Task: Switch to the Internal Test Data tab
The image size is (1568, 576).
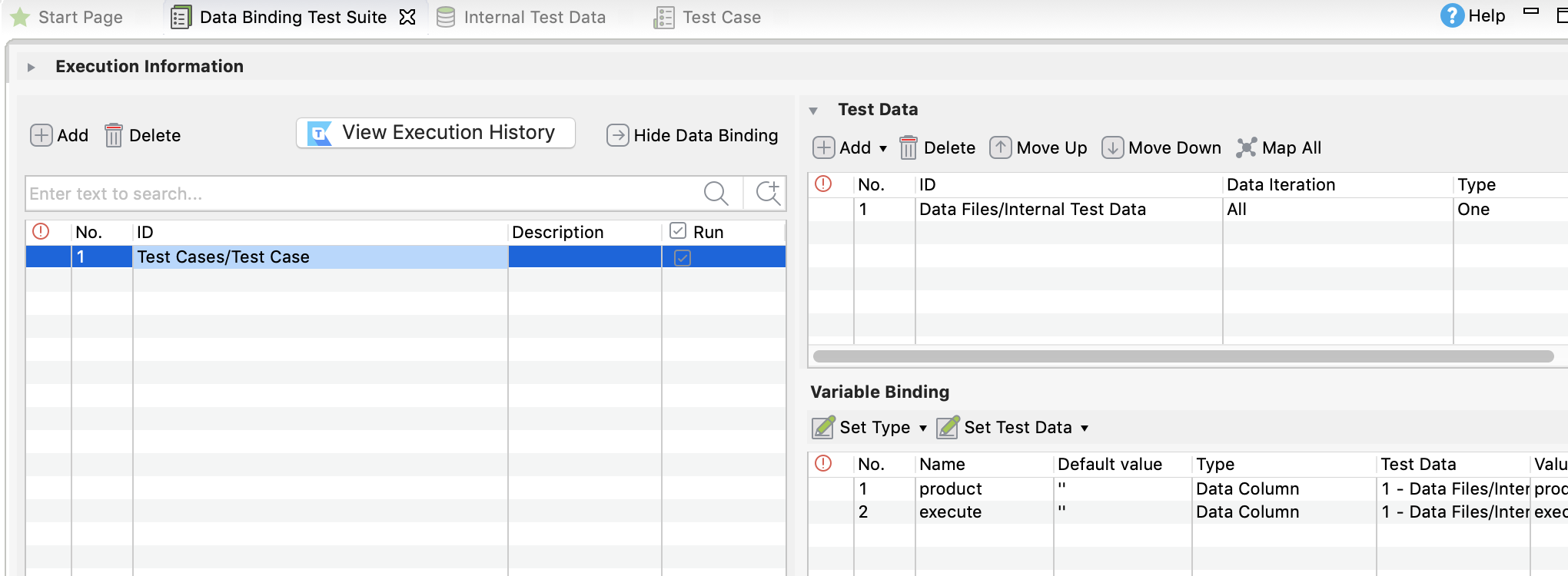Action: tap(521, 17)
